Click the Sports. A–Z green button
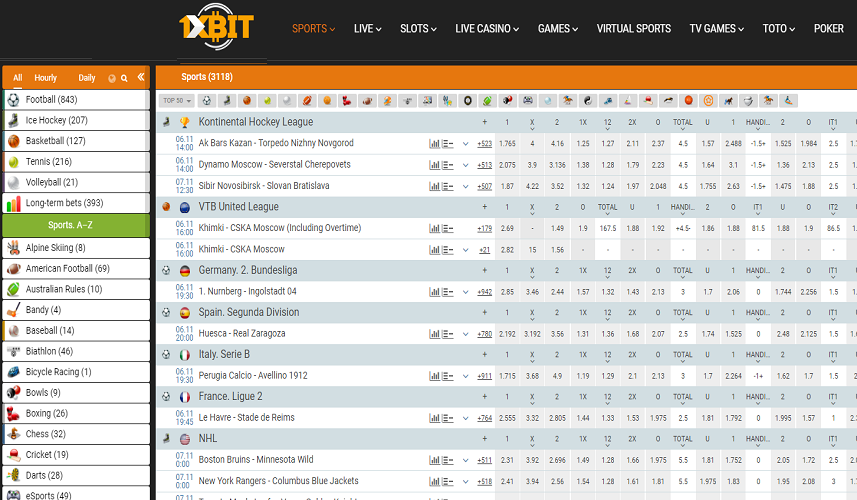Viewport: 857px width, 500px height. 76,225
